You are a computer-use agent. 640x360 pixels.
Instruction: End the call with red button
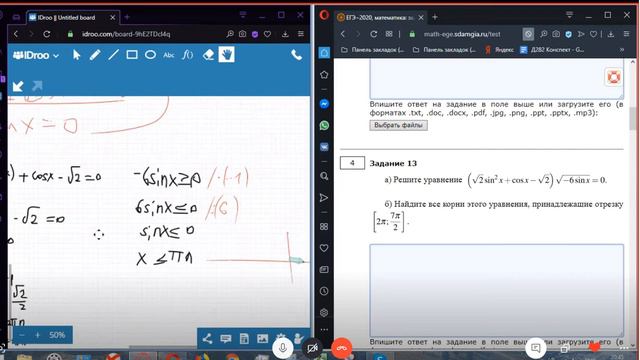pyautogui.click(x=342, y=348)
